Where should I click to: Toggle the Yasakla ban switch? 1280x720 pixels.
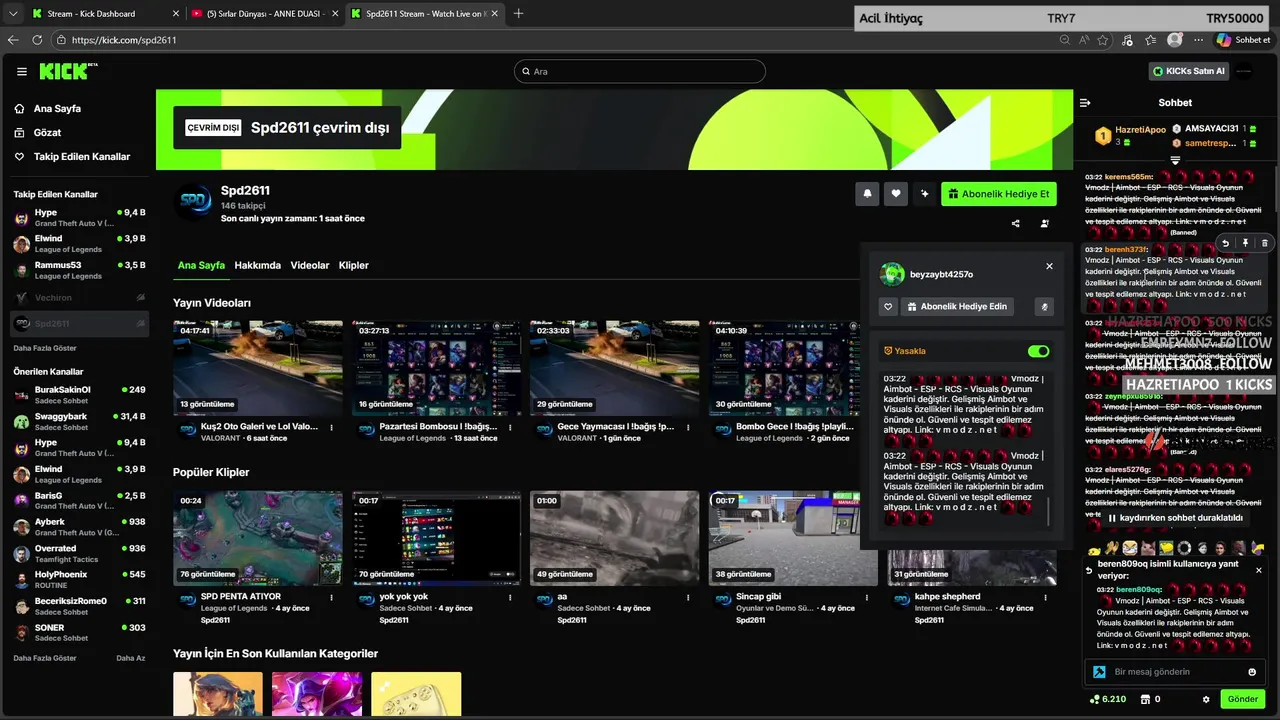tap(1038, 351)
